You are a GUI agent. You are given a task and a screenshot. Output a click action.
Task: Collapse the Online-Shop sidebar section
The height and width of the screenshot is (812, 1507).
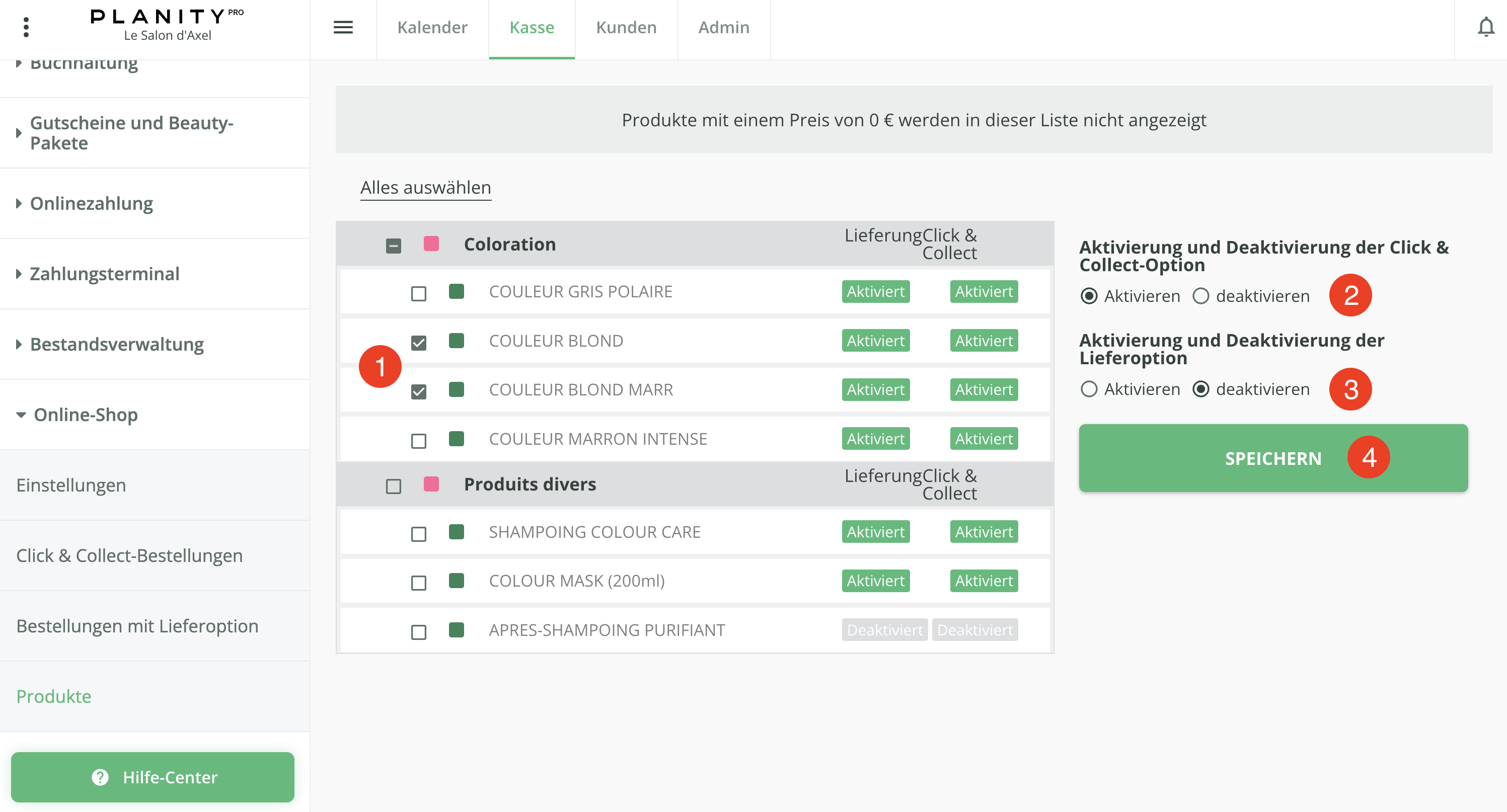pyautogui.click(x=85, y=415)
